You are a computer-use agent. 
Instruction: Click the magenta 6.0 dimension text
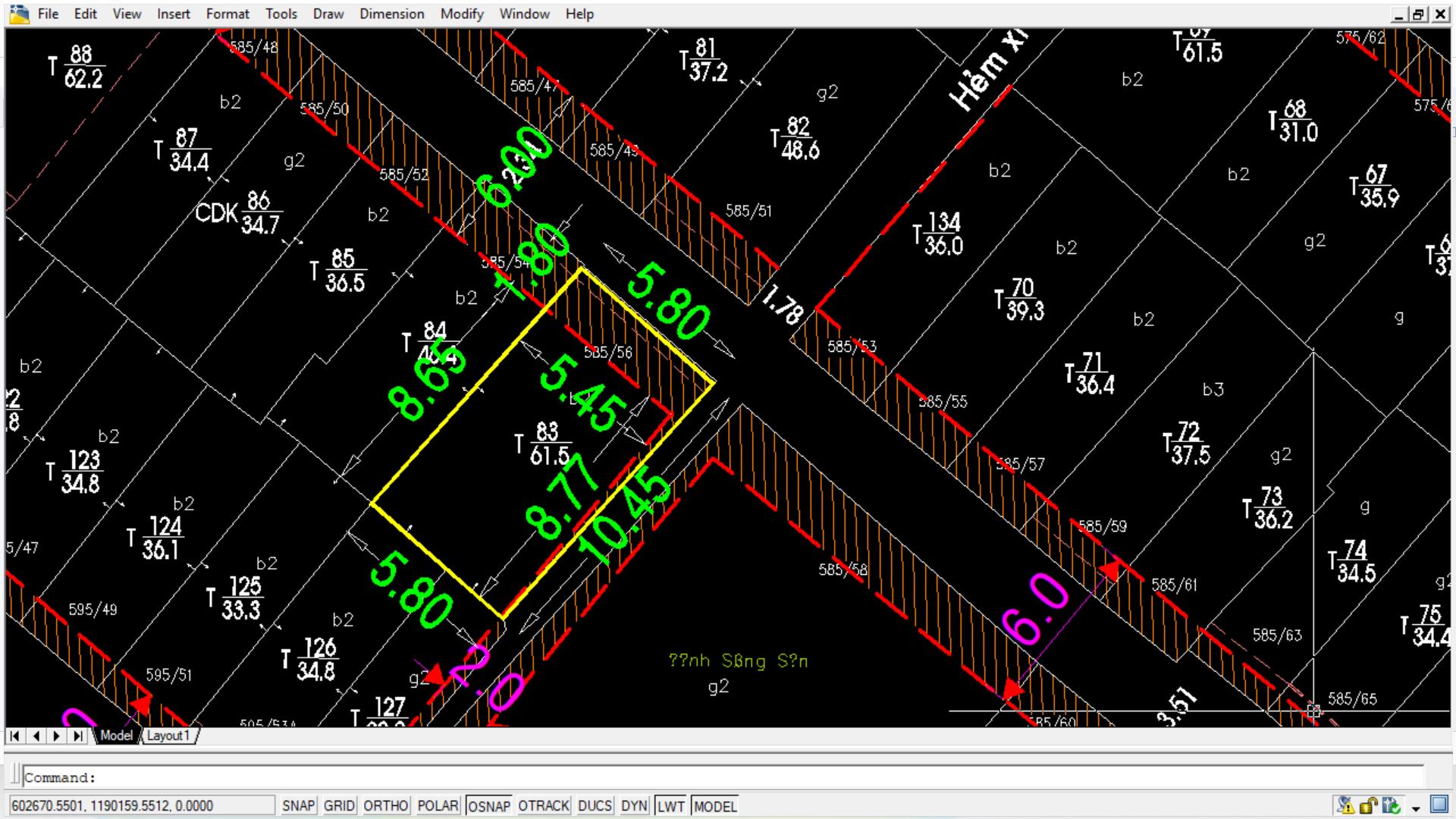click(1035, 609)
